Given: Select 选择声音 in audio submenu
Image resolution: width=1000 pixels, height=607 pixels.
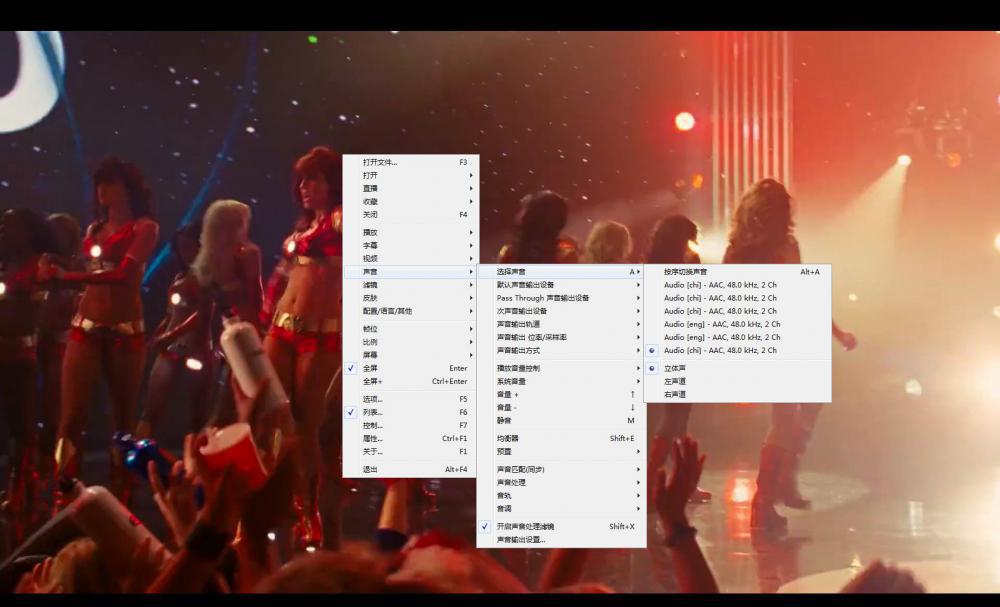Looking at the screenshot, I should (561, 272).
